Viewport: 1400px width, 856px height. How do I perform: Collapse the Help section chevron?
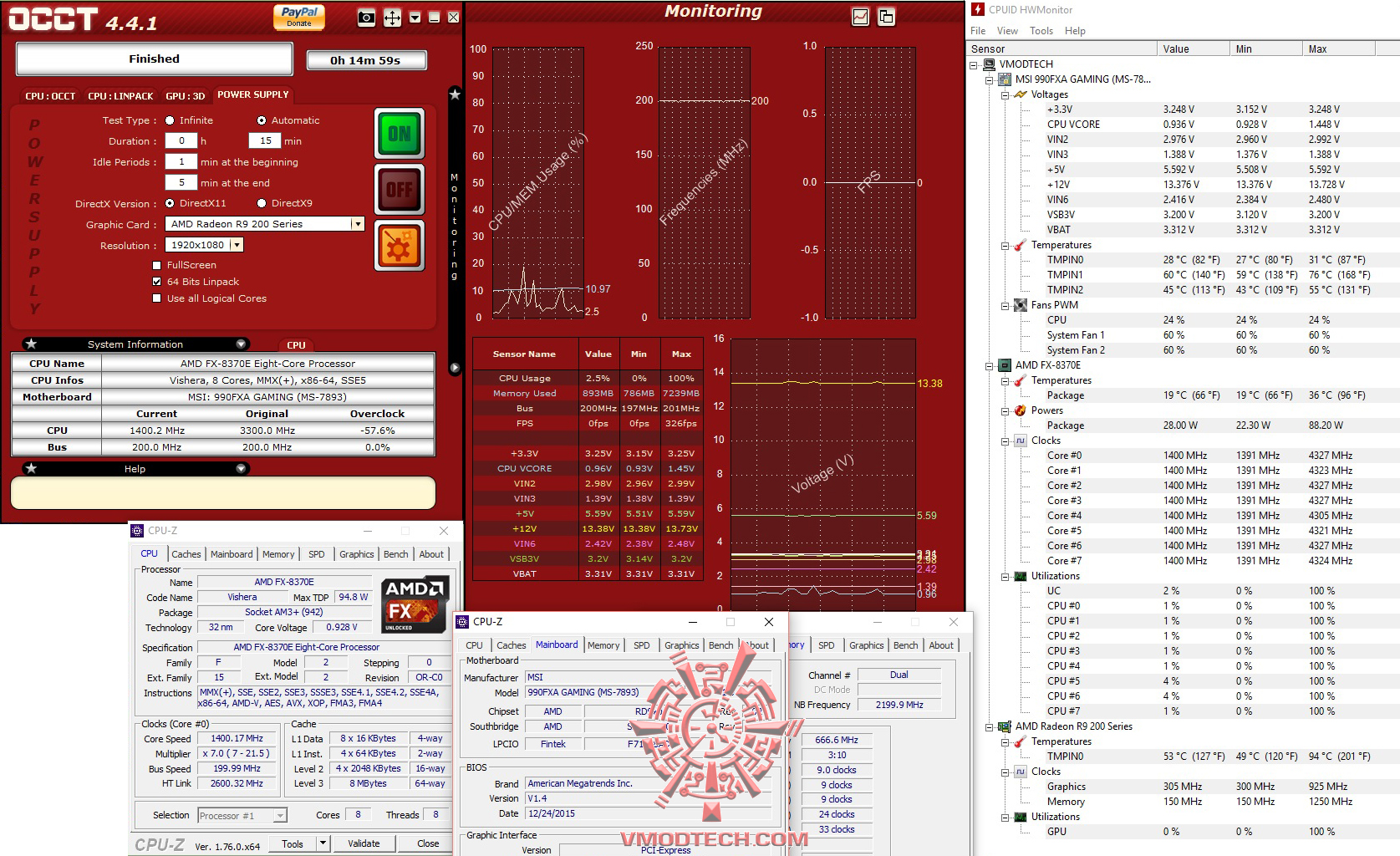[241, 468]
